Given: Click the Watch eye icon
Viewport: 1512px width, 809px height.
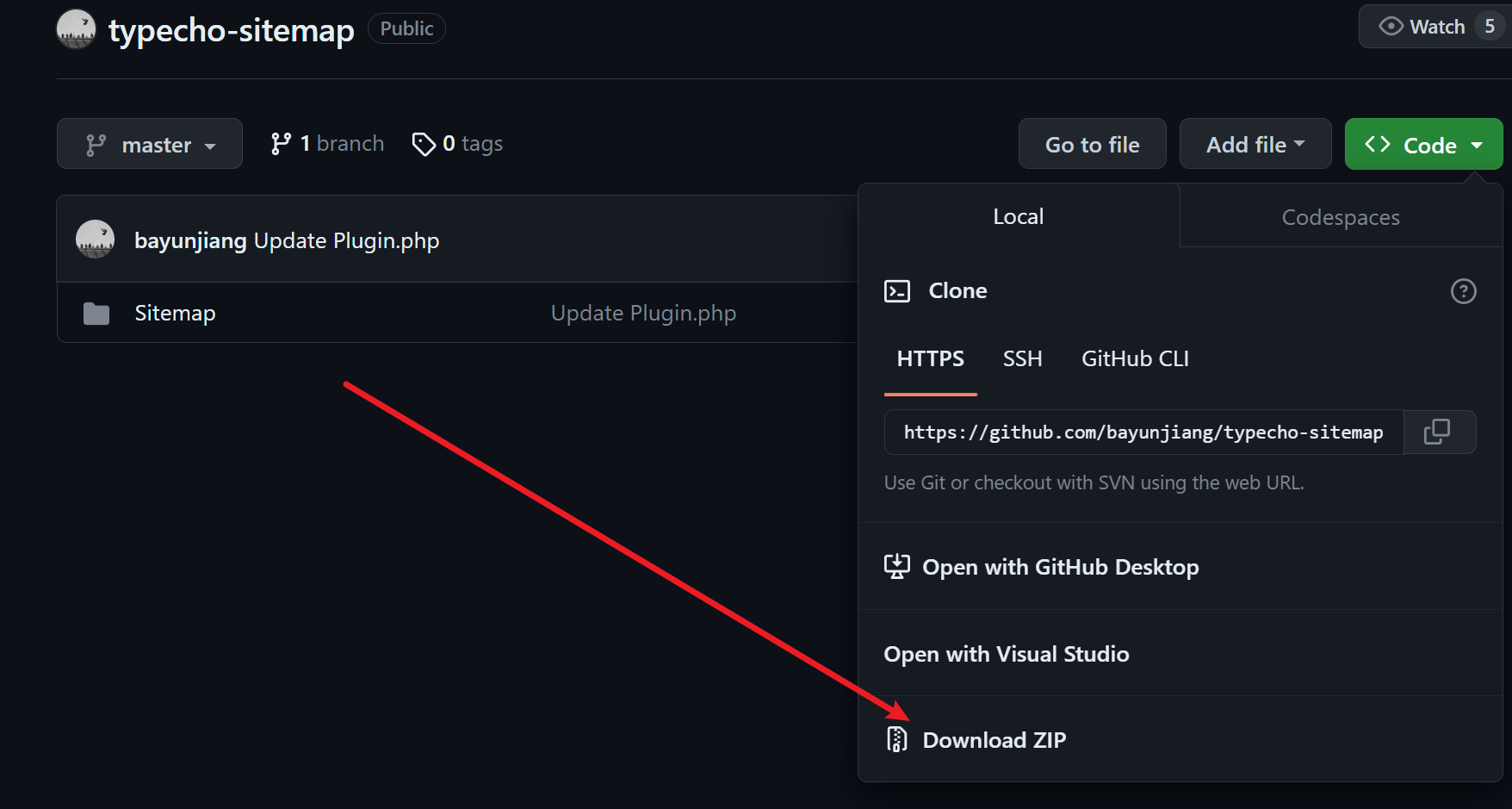Looking at the screenshot, I should pos(1391,27).
